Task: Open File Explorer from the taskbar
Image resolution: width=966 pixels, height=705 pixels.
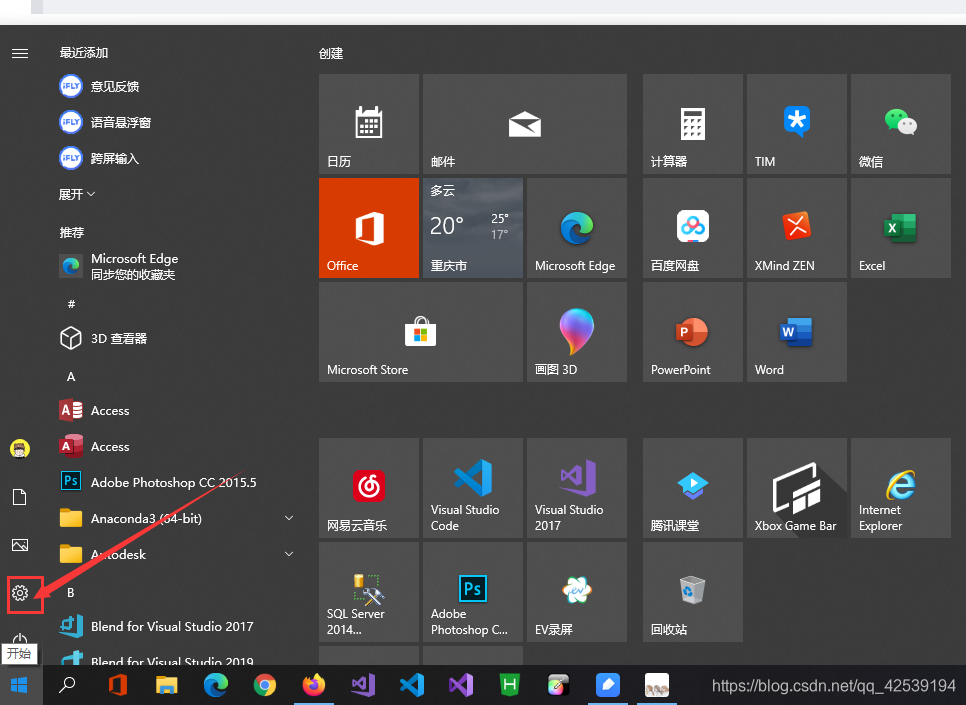Action: coord(166,685)
